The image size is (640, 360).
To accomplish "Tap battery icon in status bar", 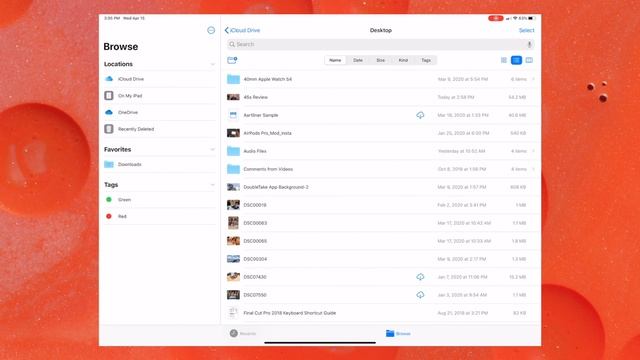I will [x=532, y=18].
